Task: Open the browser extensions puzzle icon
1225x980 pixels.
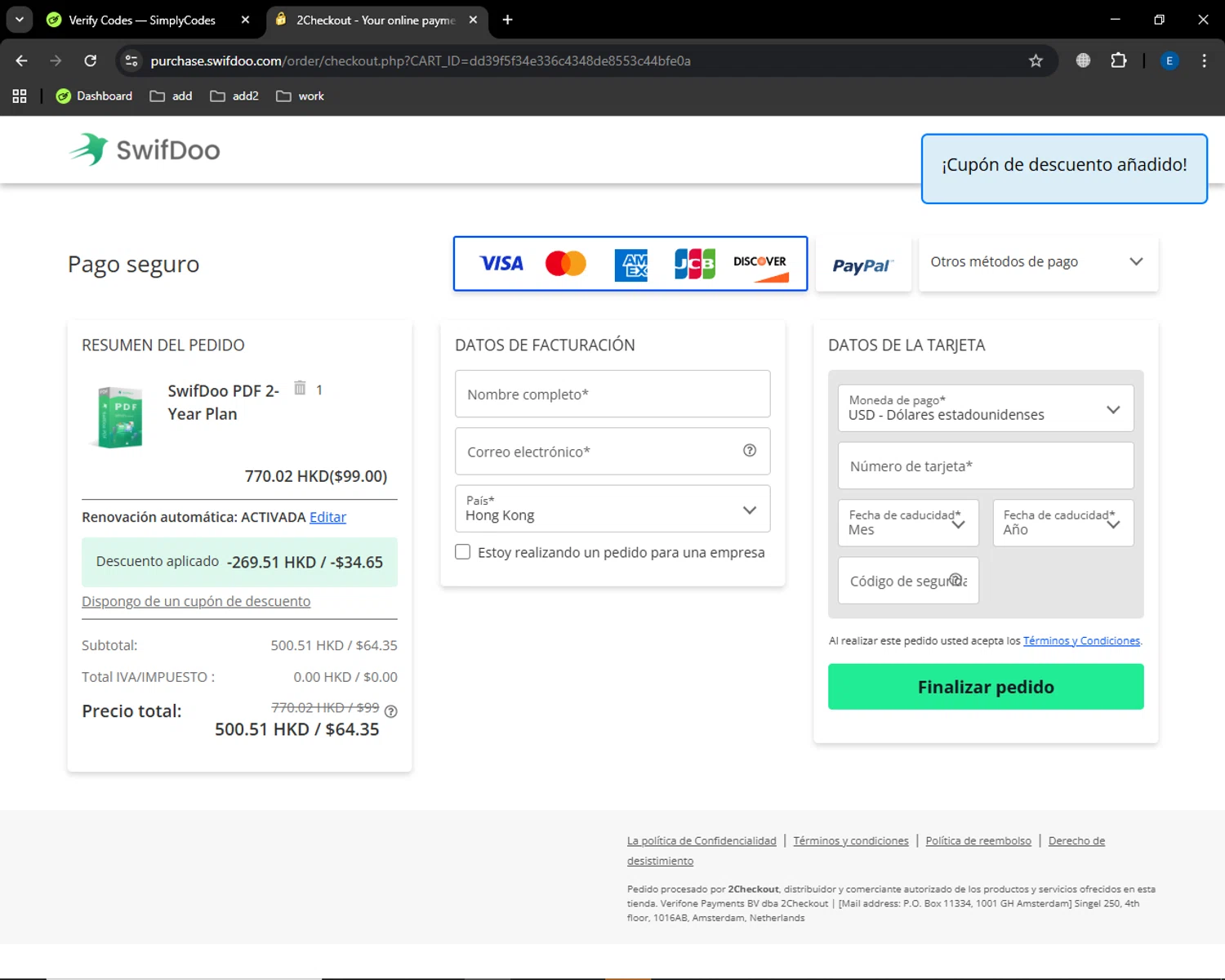Action: point(1119,60)
